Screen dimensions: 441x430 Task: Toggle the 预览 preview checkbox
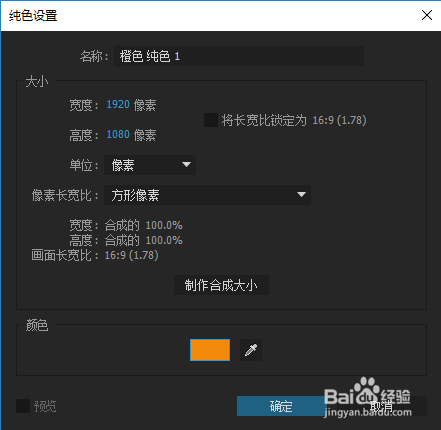click(23, 406)
